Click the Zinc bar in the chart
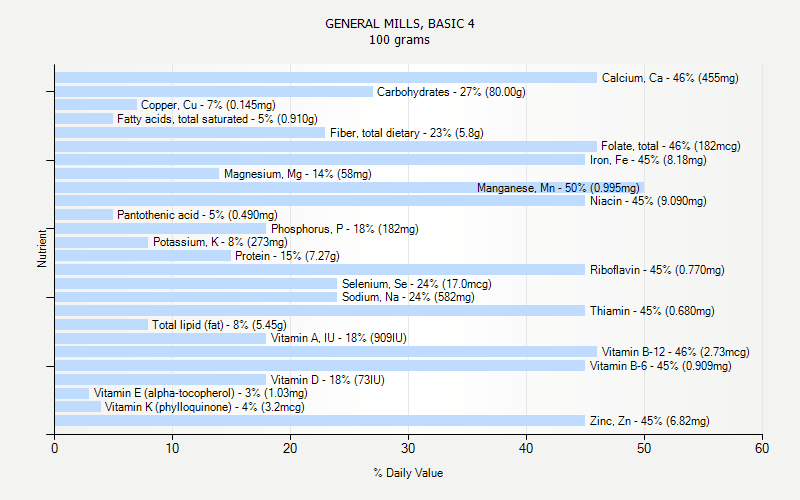The image size is (800, 500). point(320,420)
